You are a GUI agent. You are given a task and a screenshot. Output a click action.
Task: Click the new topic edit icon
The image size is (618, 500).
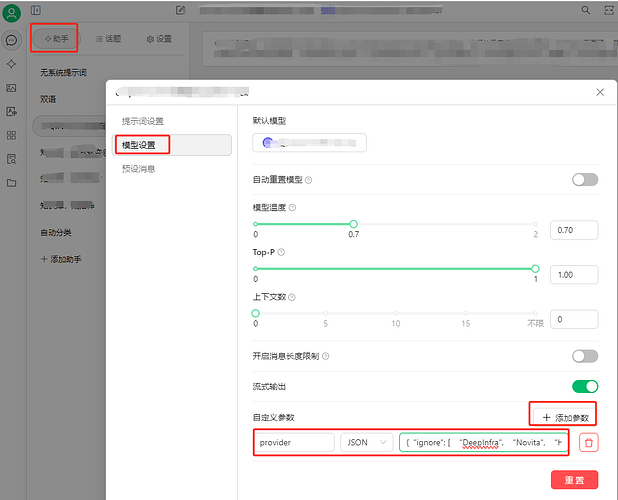[180, 10]
